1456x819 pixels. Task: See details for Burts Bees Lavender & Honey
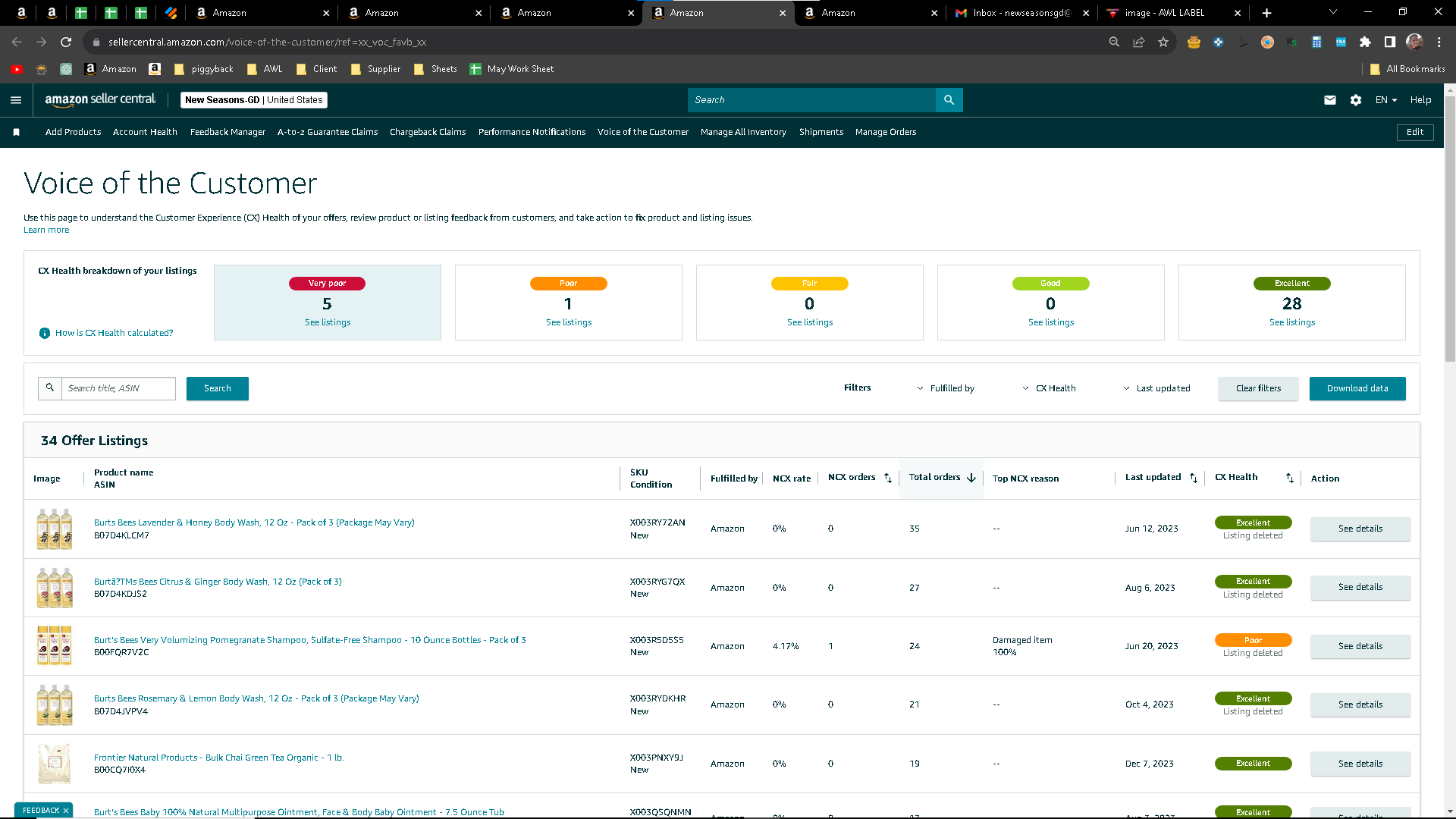1360,529
